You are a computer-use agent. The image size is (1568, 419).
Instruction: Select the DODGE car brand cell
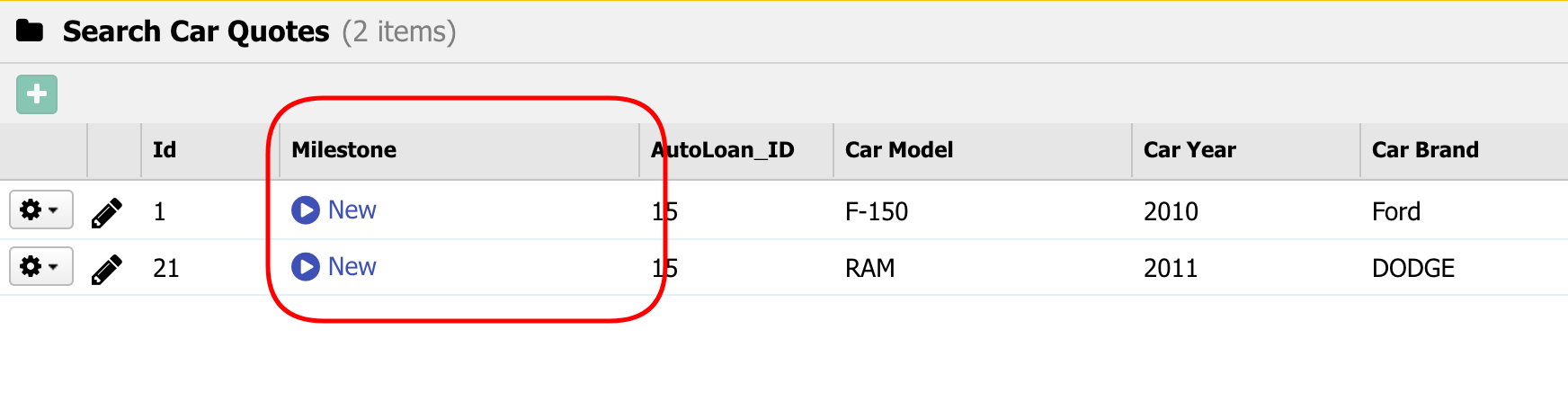click(x=1412, y=269)
